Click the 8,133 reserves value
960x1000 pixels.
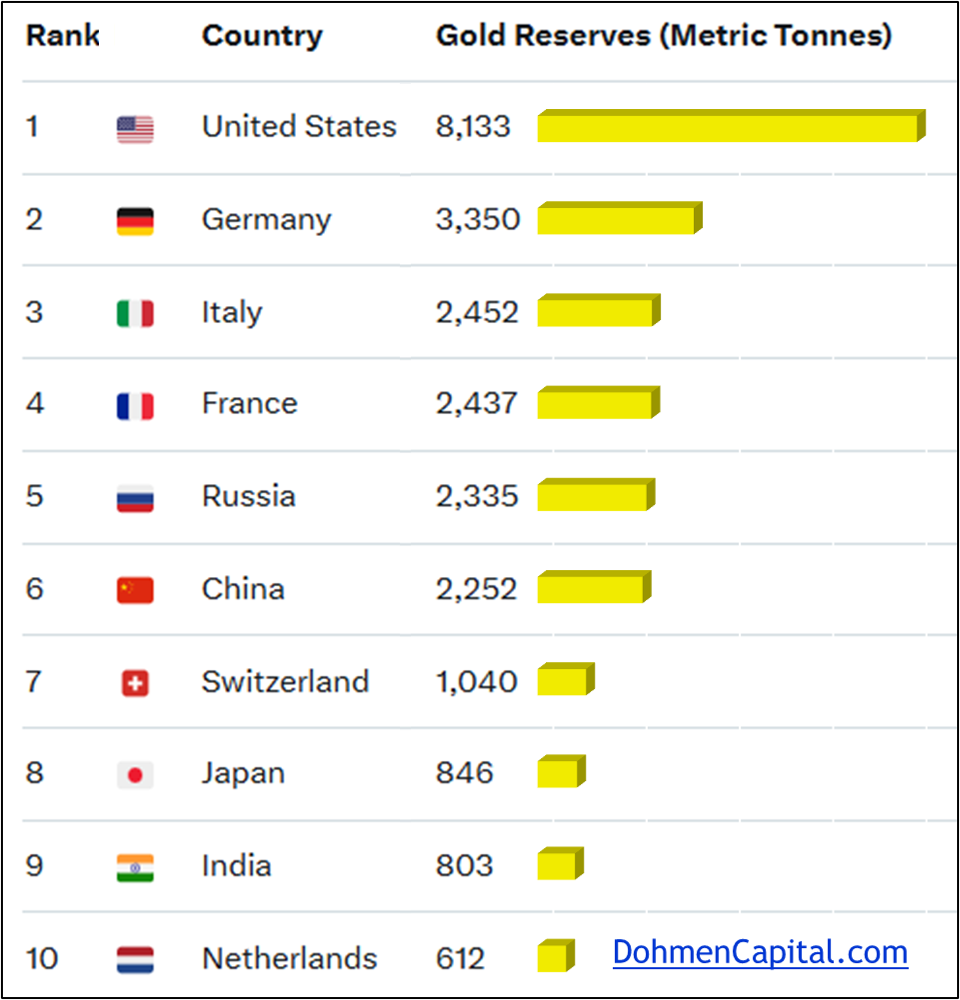(x=473, y=127)
